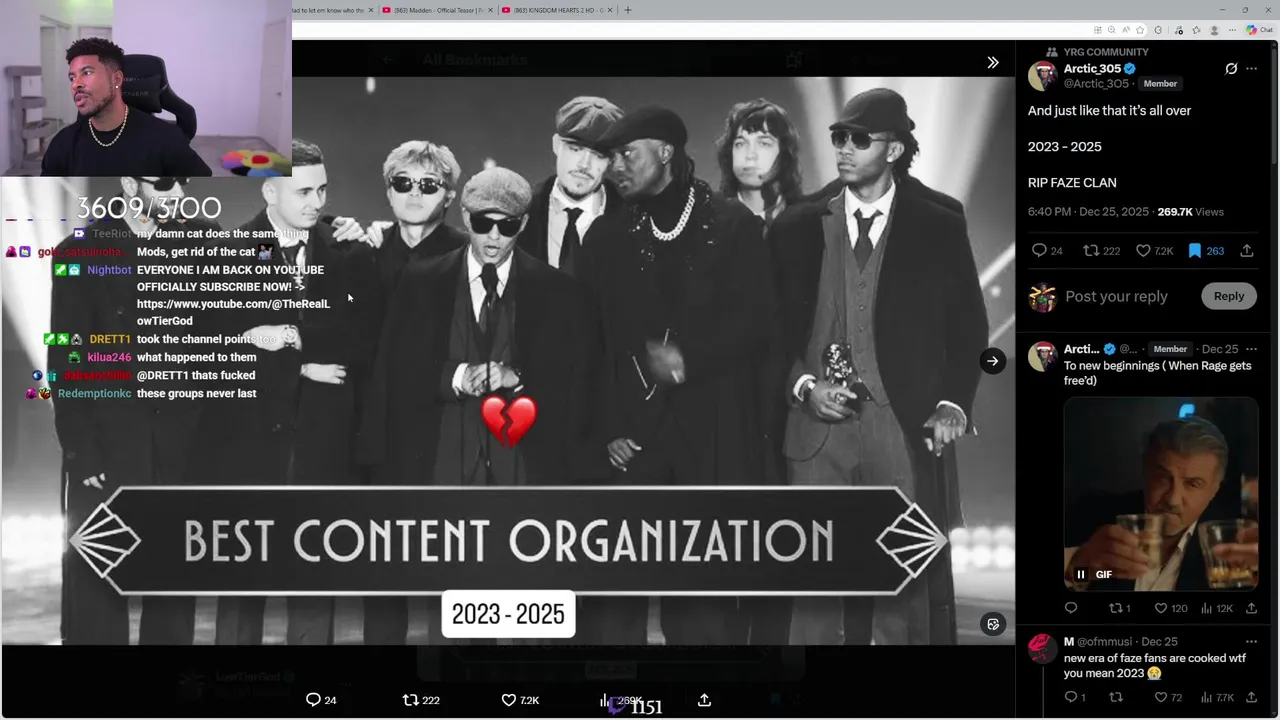Click the Reply button beside reply field
The width and height of the screenshot is (1280, 720).
(x=1229, y=296)
